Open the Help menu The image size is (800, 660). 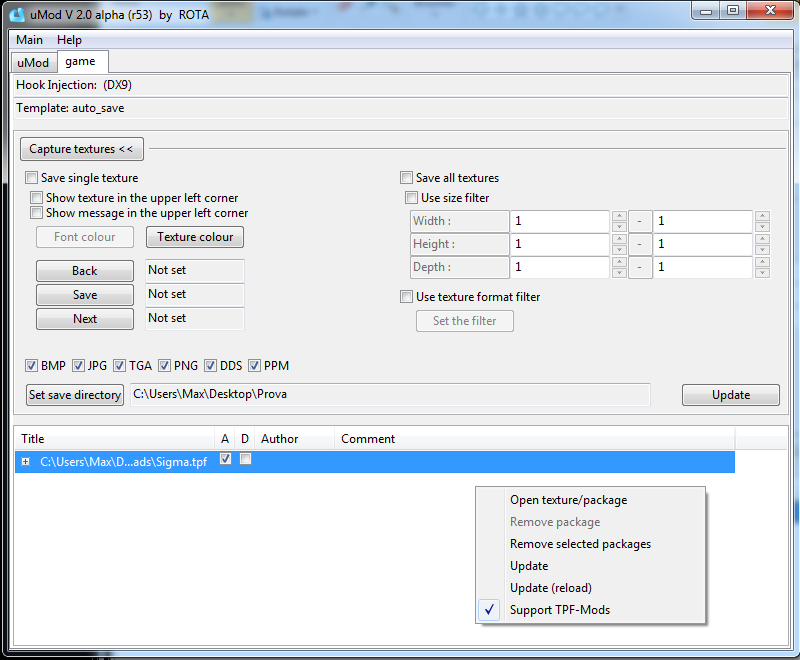pos(69,40)
